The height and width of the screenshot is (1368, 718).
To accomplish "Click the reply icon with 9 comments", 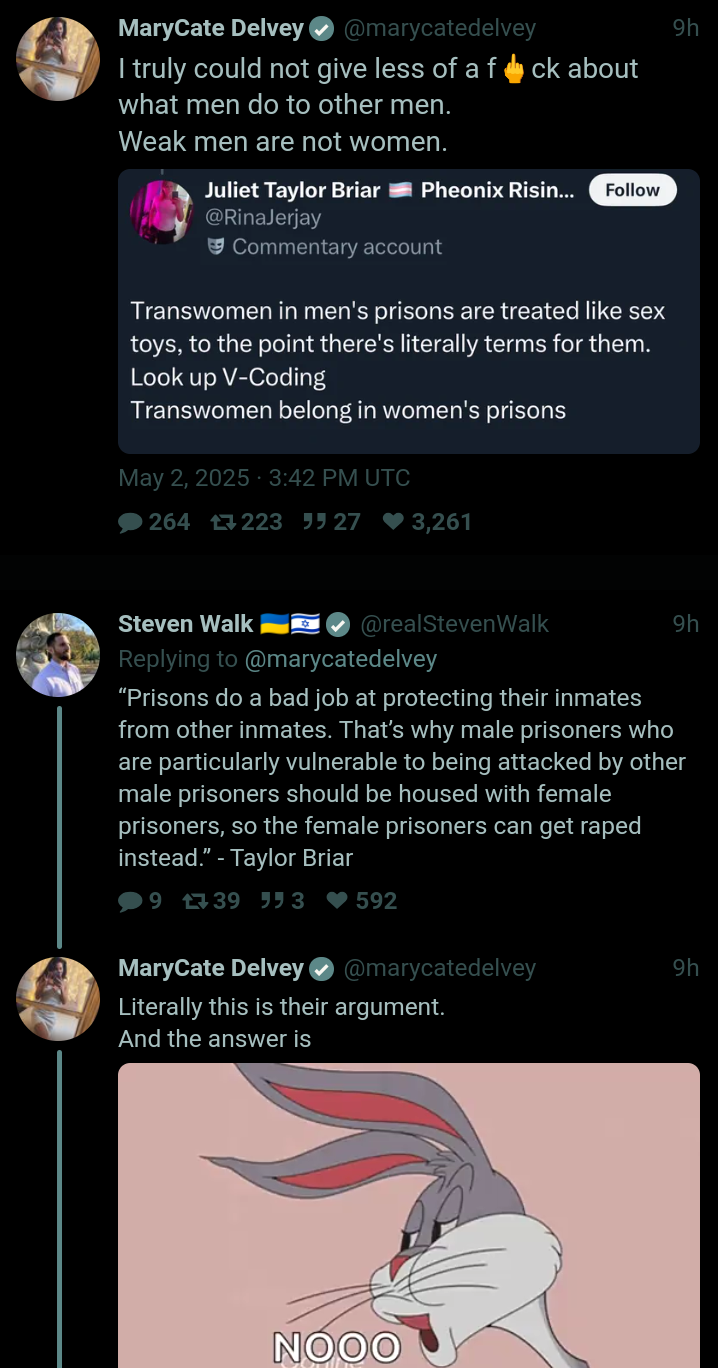I will (x=131, y=901).
